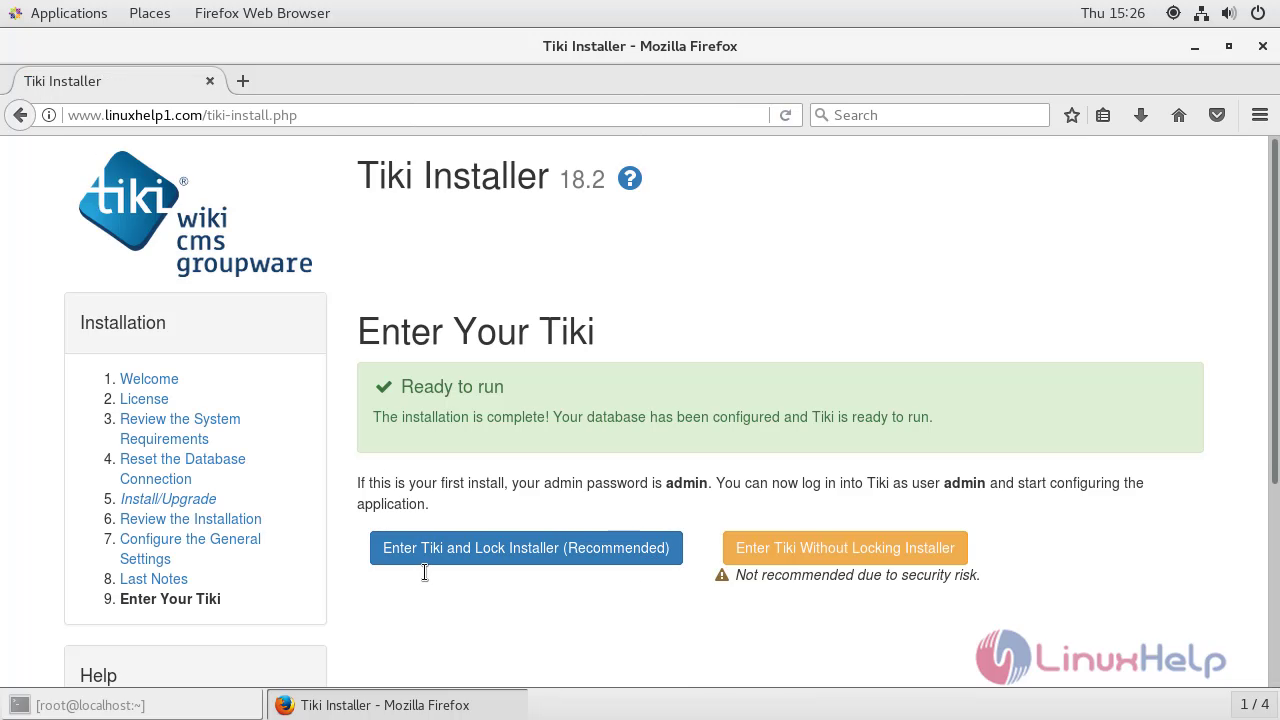Open Review the System Requirements step
Viewport: 1280px width, 720px height.
(x=180, y=429)
